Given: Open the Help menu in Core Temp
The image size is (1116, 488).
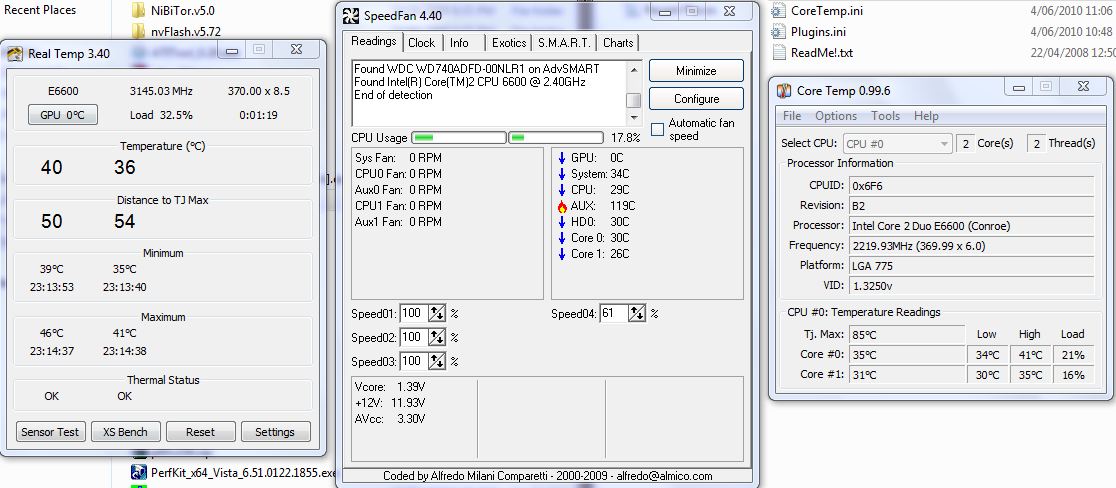Looking at the screenshot, I should point(926,116).
